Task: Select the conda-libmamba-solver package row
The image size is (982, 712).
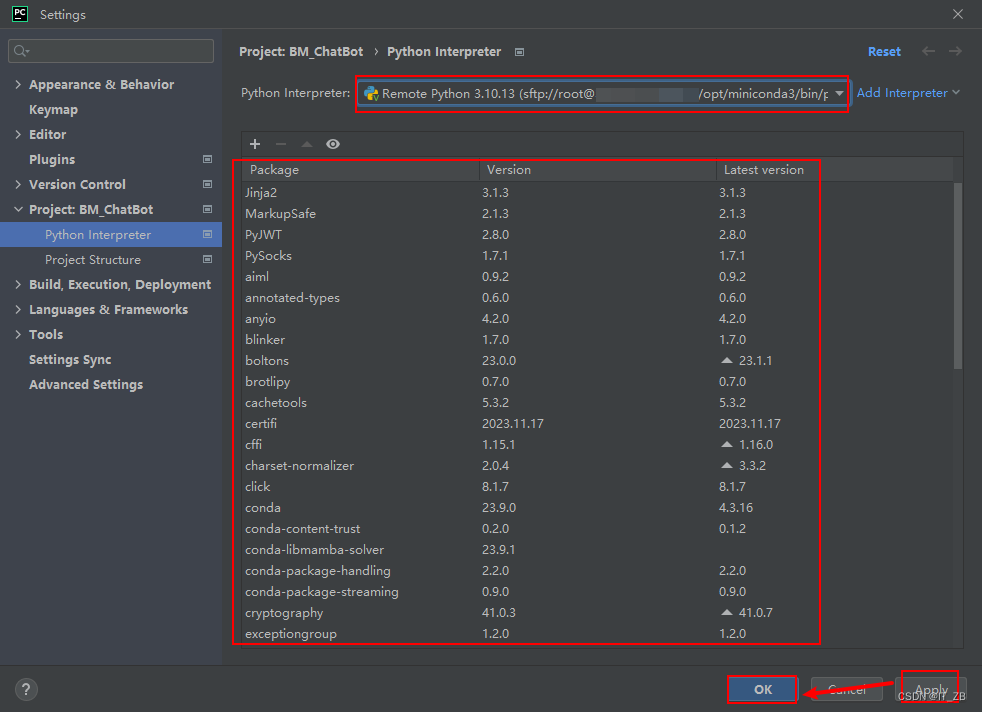Action: [597, 550]
